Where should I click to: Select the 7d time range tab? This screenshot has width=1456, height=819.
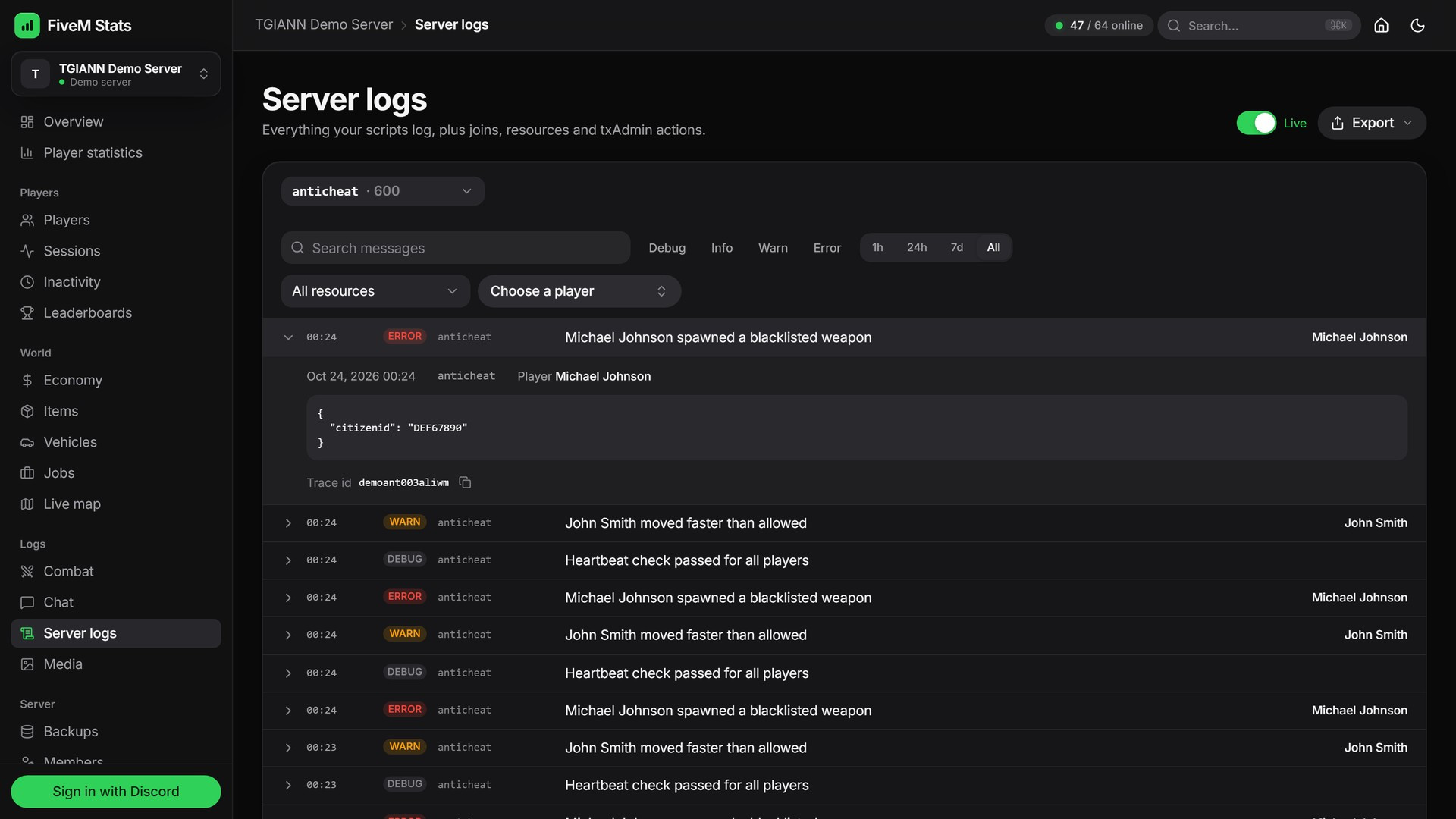tap(956, 247)
